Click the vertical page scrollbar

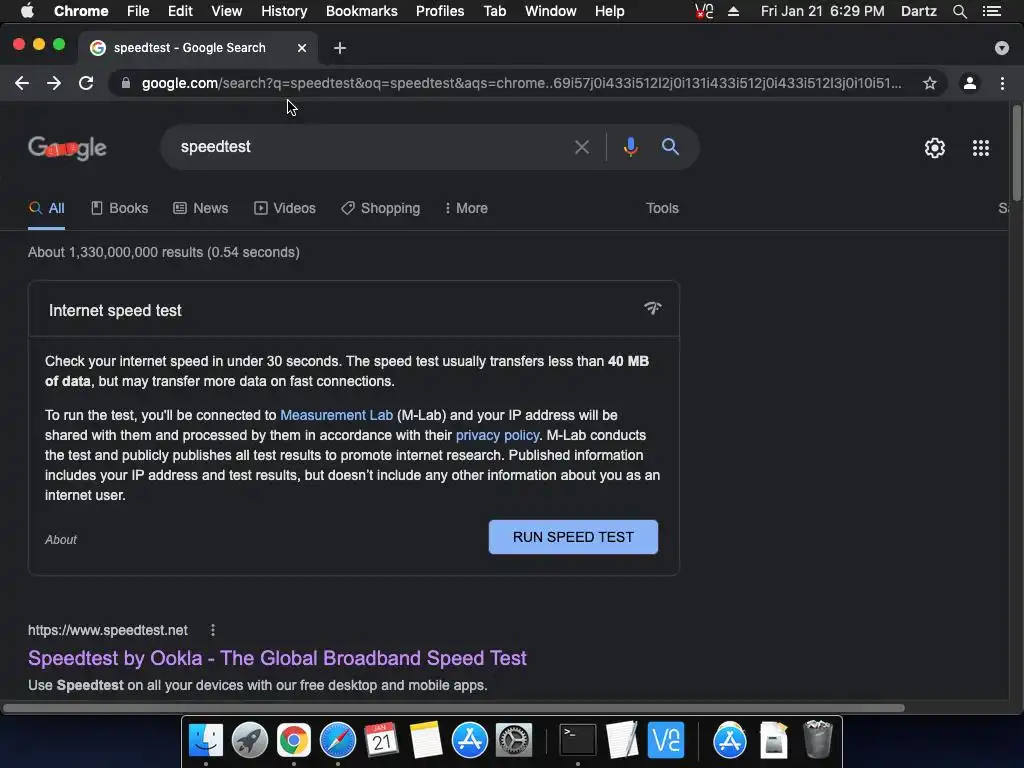(1016, 153)
